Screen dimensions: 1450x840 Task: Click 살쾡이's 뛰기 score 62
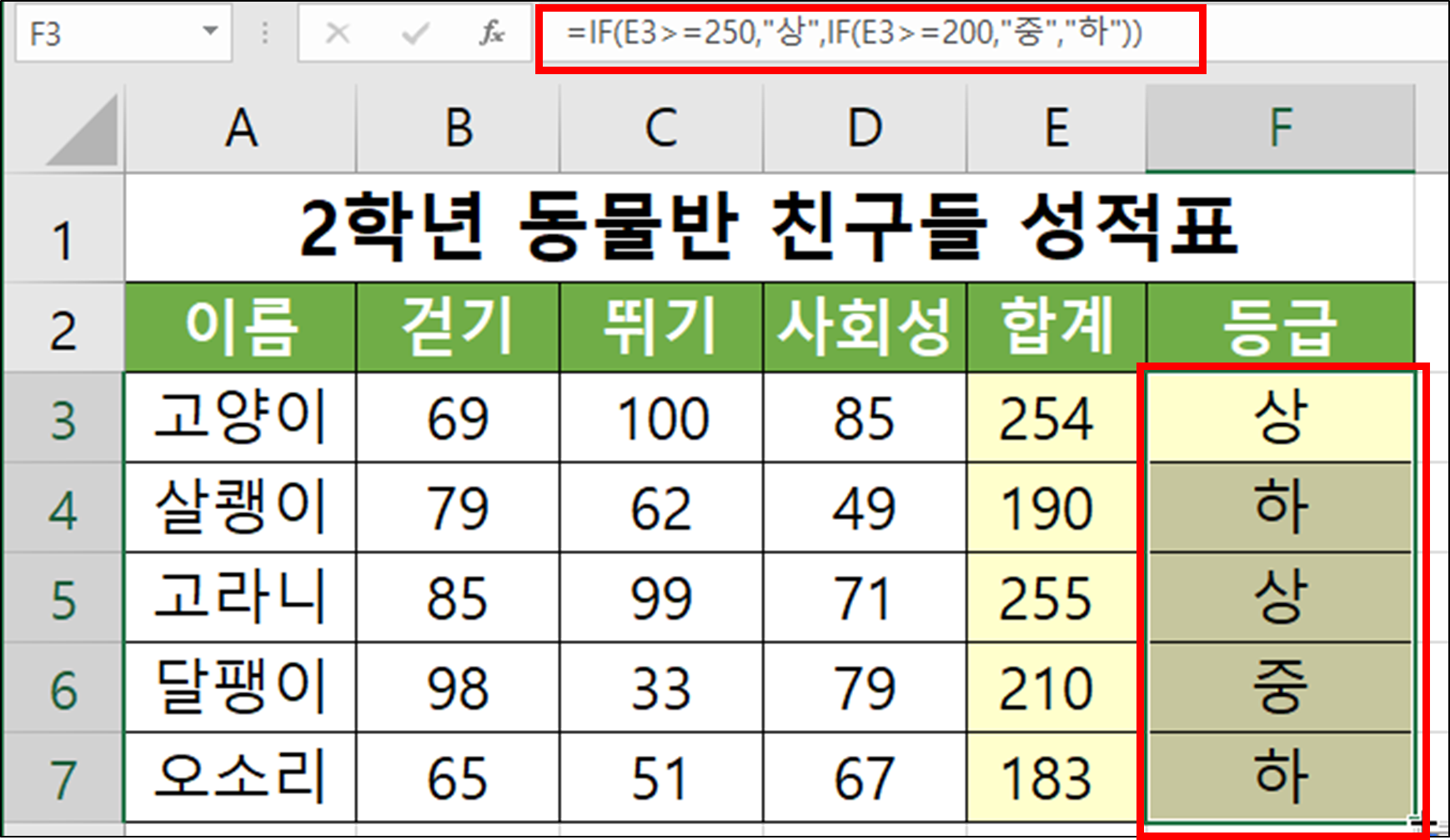click(x=661, y=507)
